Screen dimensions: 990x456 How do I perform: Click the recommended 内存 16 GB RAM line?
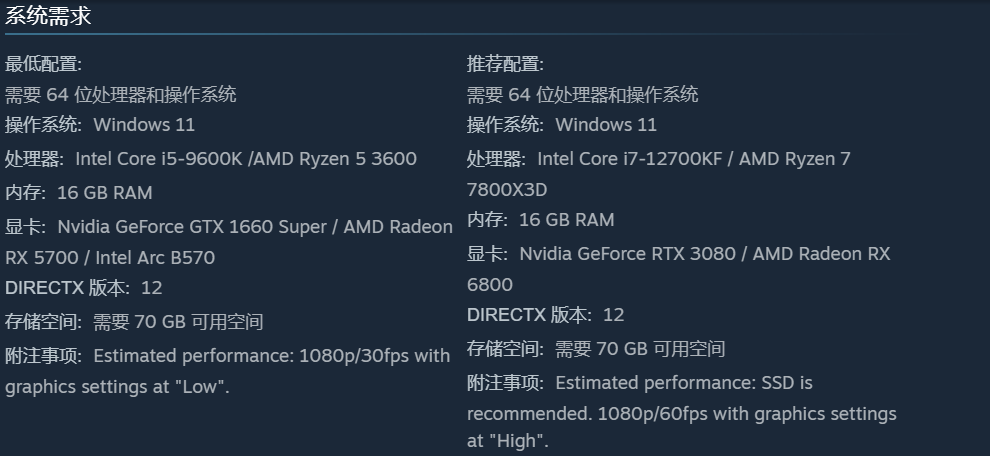point(541,220)
